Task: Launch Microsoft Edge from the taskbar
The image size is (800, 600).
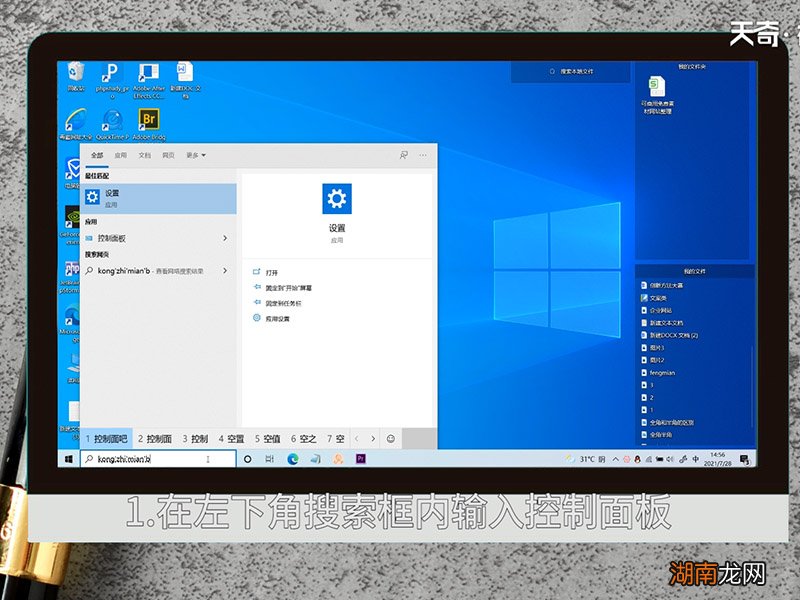Action: point(293,459)
